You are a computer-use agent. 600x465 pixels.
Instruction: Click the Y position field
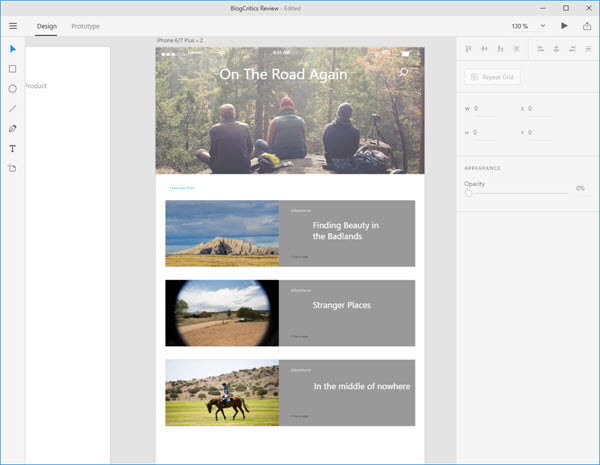pos(540,132)
